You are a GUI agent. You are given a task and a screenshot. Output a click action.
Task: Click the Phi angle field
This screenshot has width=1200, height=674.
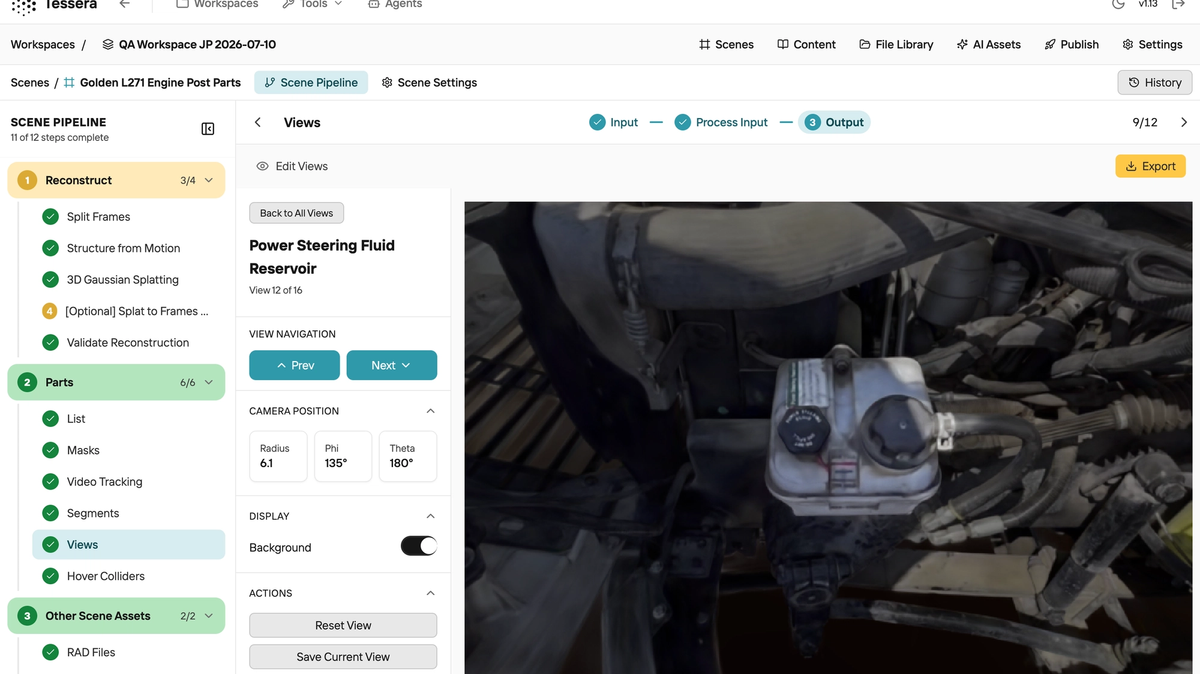tap(343, 456)
